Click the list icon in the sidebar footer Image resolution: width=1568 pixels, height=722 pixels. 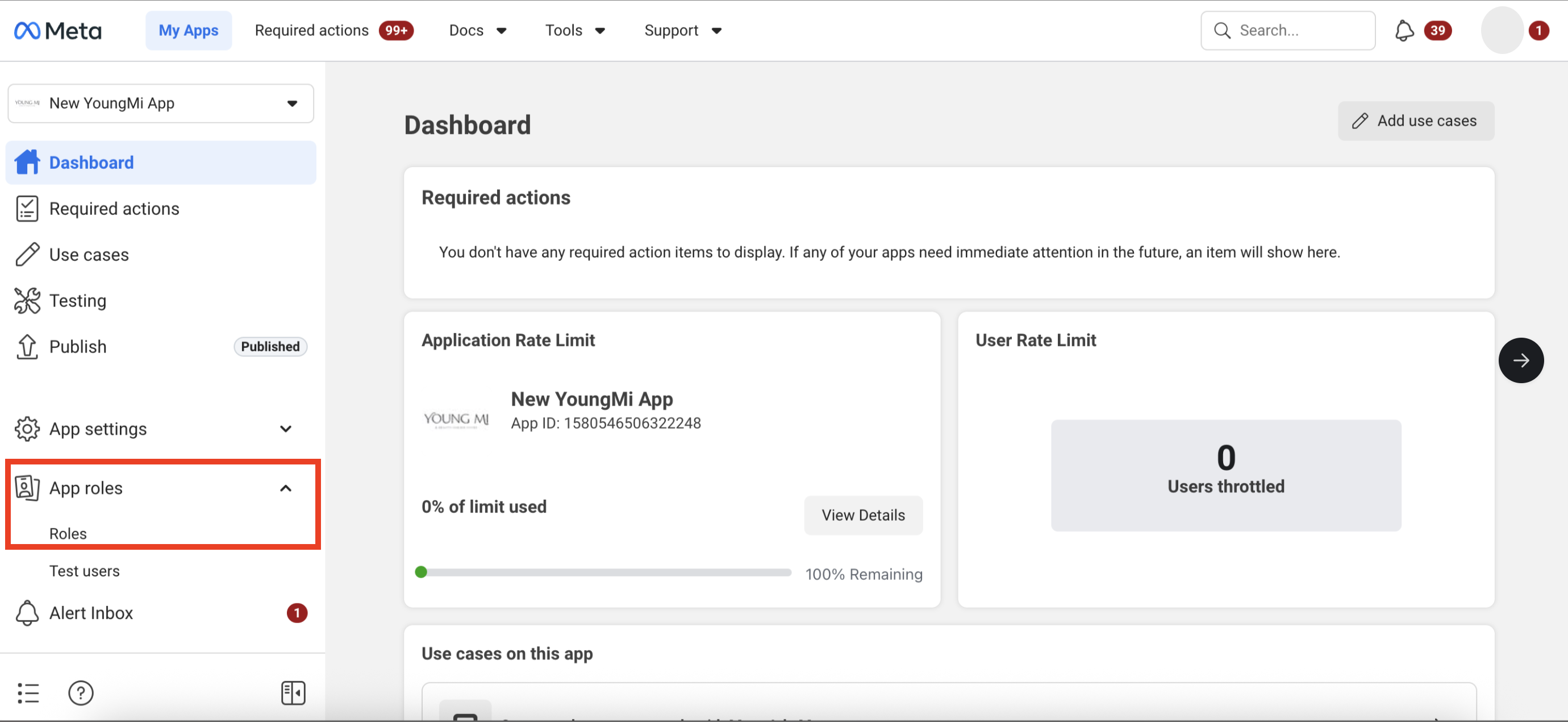pyautogui.click(x=28, y=693)
